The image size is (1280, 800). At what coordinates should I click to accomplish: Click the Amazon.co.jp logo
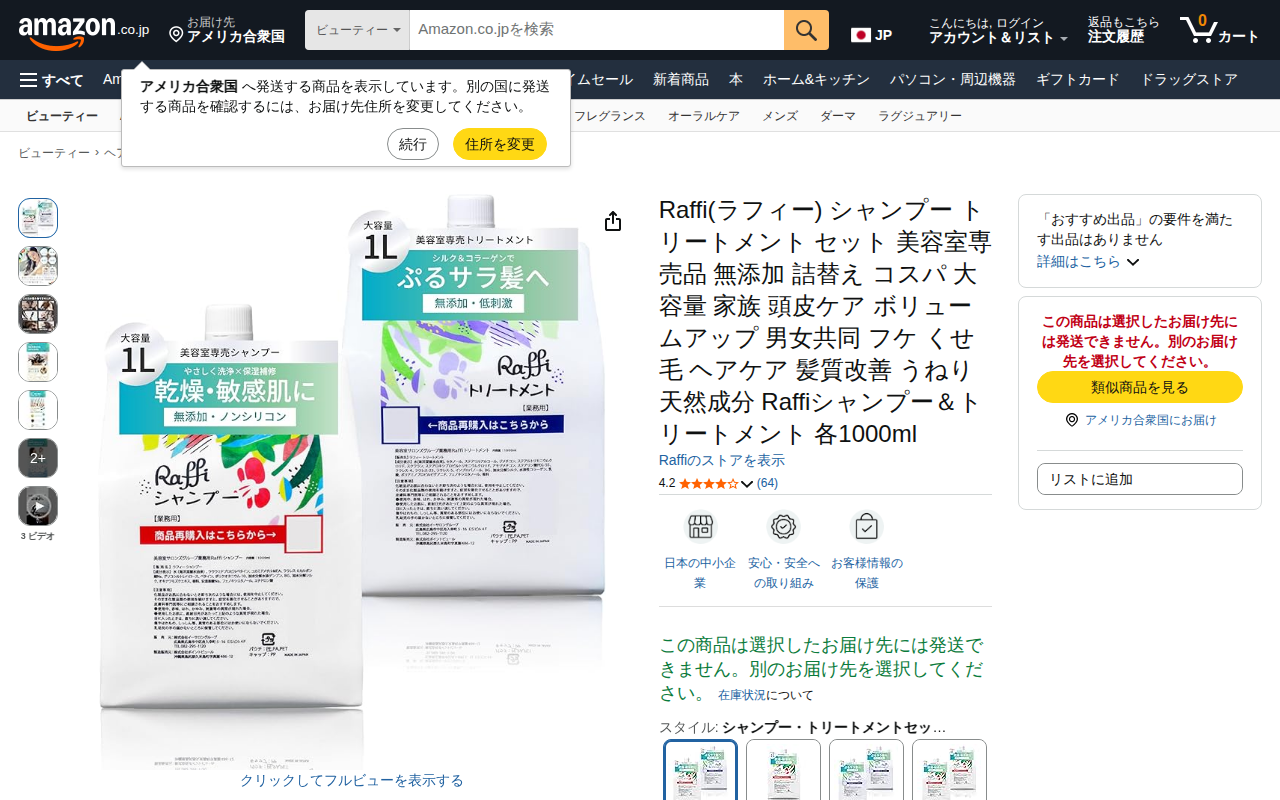tap(84, 31)
